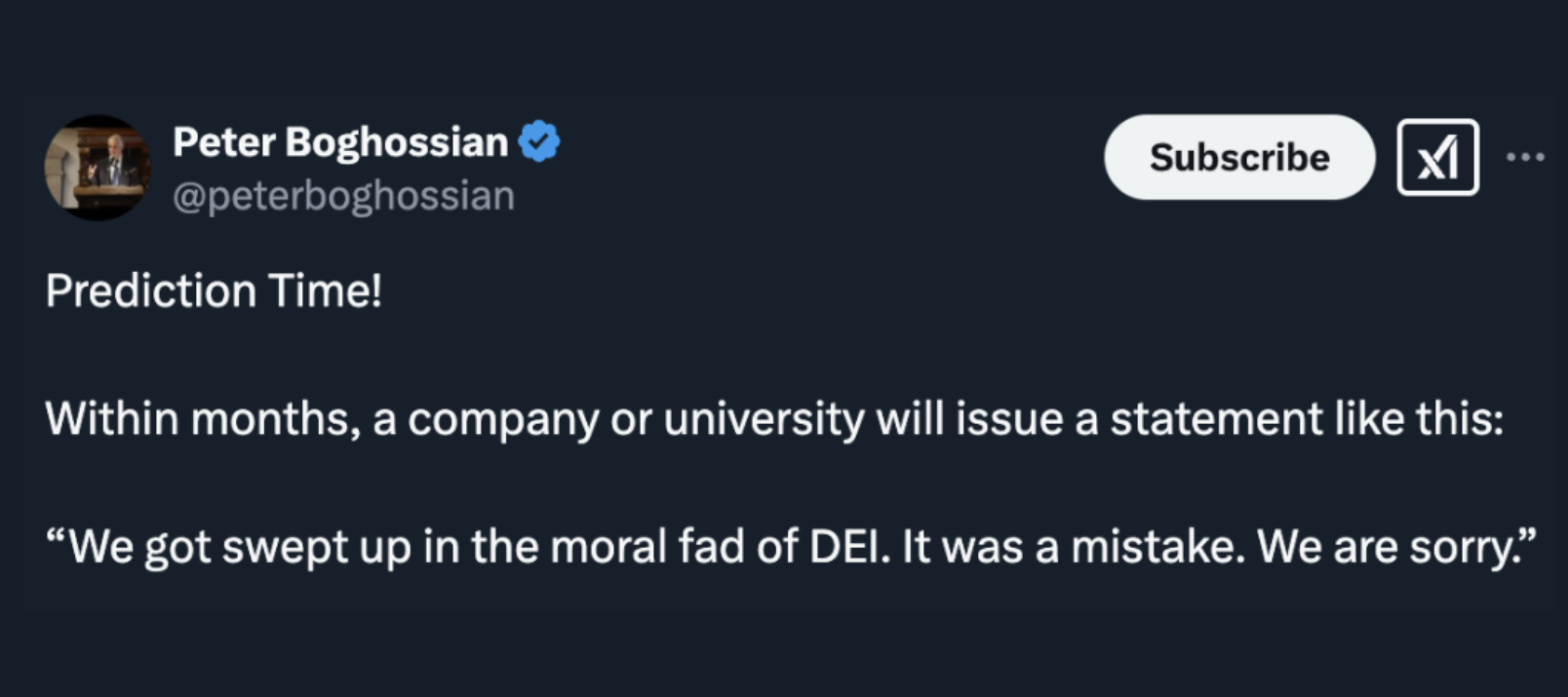
Task: Click the phrase "It was a mistake."
Action: (1074, 547)
